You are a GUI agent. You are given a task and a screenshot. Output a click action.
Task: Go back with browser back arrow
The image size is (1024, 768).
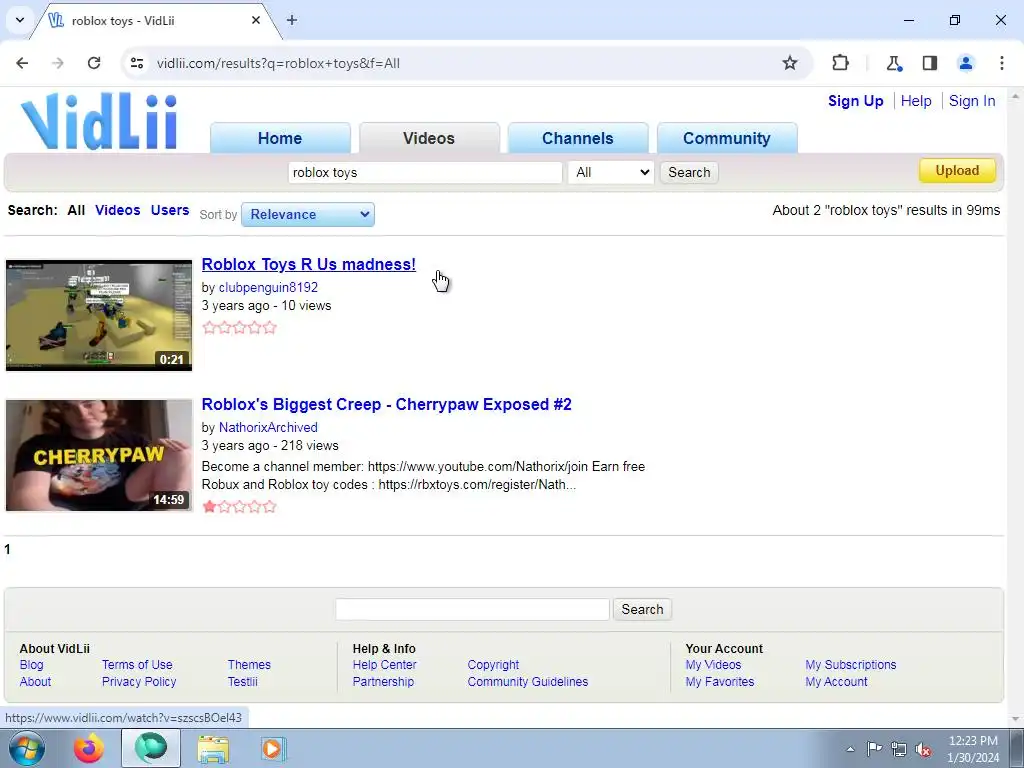(22, 63)
